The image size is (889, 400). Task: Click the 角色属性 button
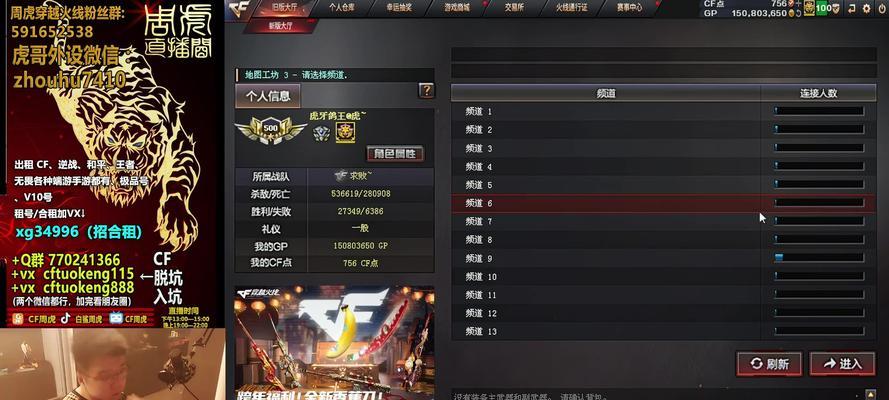(395, 153)
